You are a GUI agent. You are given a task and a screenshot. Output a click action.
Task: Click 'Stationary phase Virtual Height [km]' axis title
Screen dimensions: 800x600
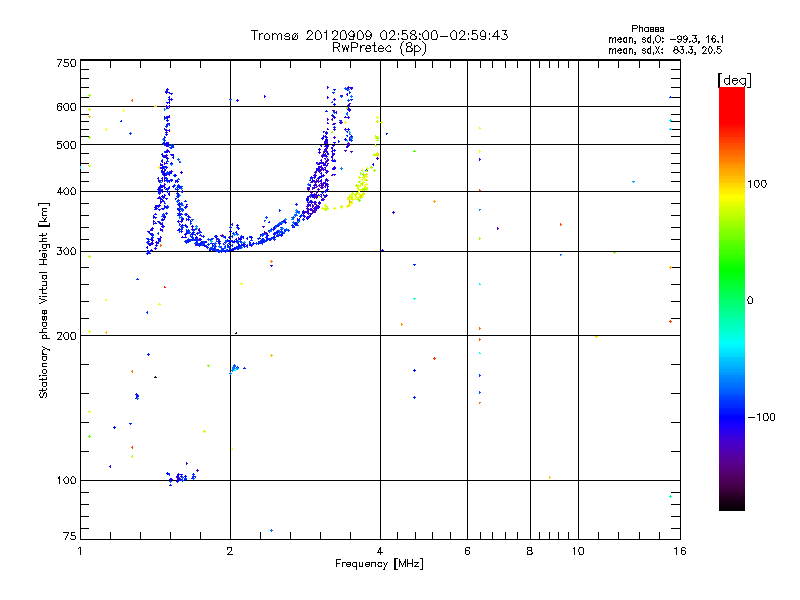(x=44, y=300)
